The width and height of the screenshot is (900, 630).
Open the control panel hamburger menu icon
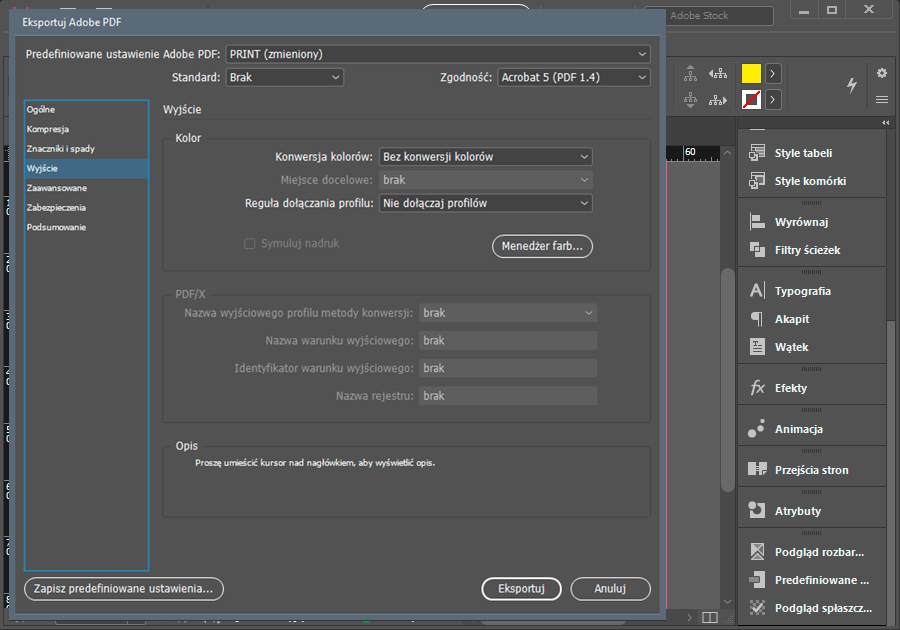click(x=882, y=100)
